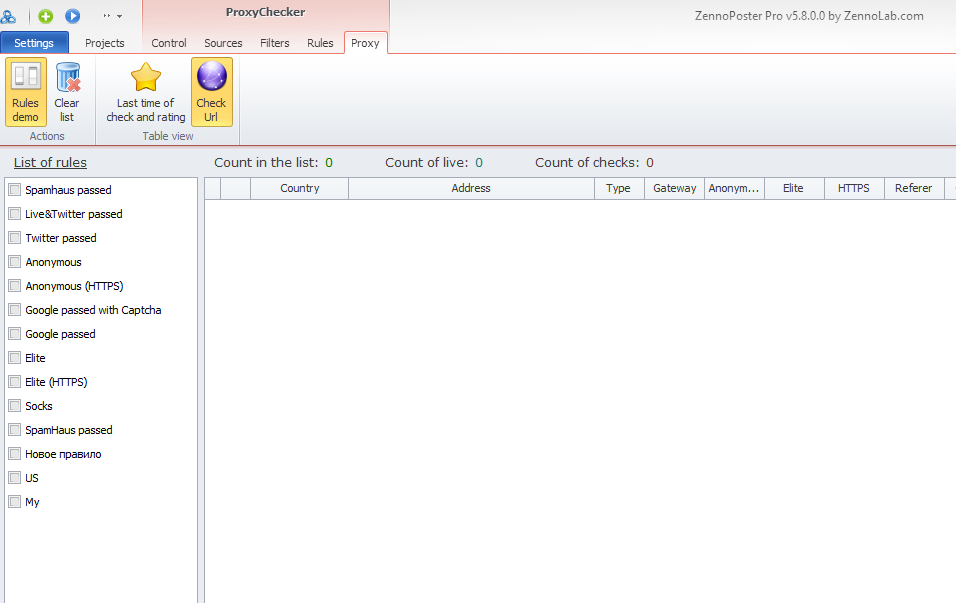Click the Gateway column header
Viewport: 956px width, 603px height.
[x=674, y=188]
